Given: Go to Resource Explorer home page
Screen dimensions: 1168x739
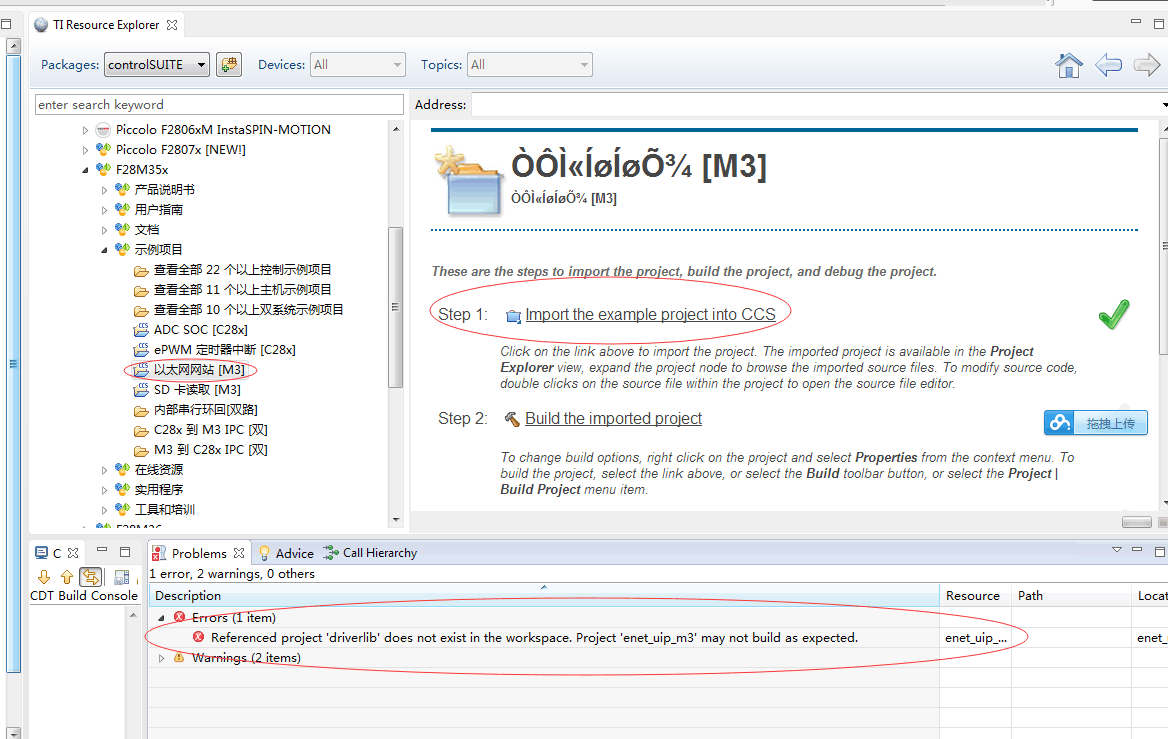Looking at the screenshot, I should coord(1069,66).
